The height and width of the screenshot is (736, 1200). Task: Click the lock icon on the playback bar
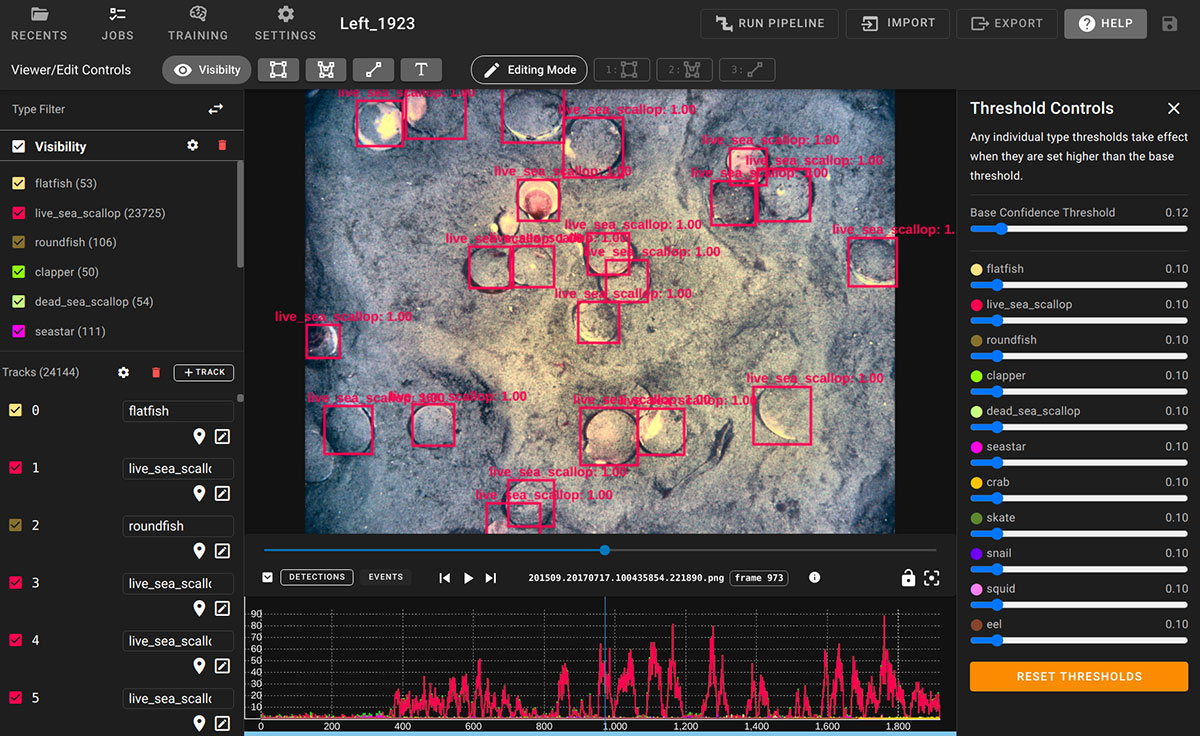908,577
